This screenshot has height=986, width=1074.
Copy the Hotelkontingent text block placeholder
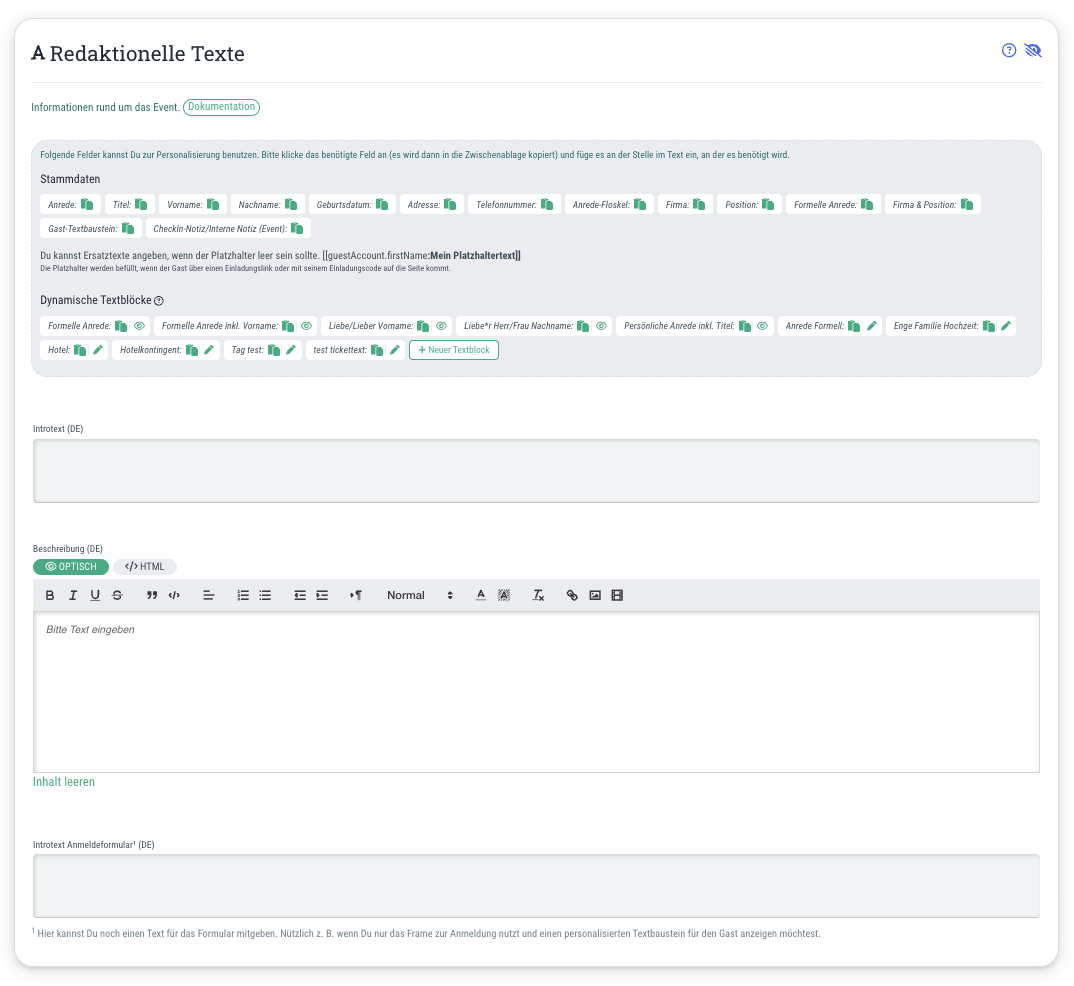point(192,350)
